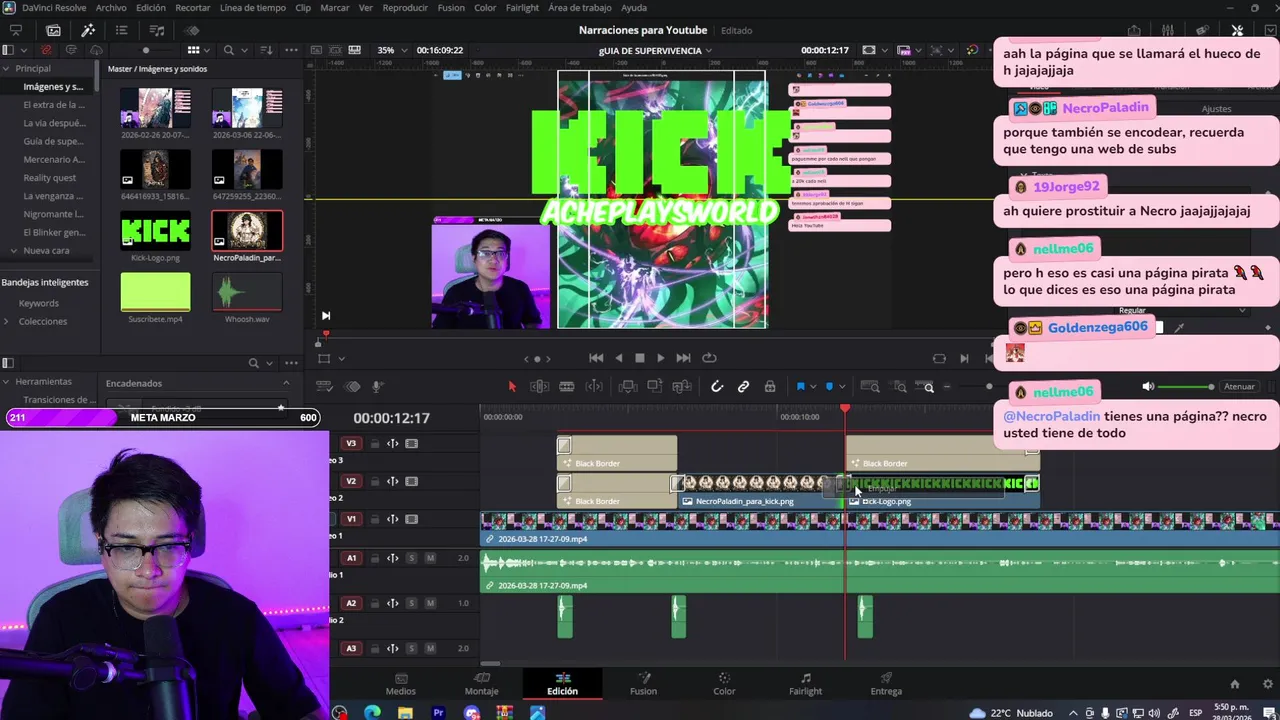
Task: Open Microsoft Edge from the taskbar
Action: (372, 713)
